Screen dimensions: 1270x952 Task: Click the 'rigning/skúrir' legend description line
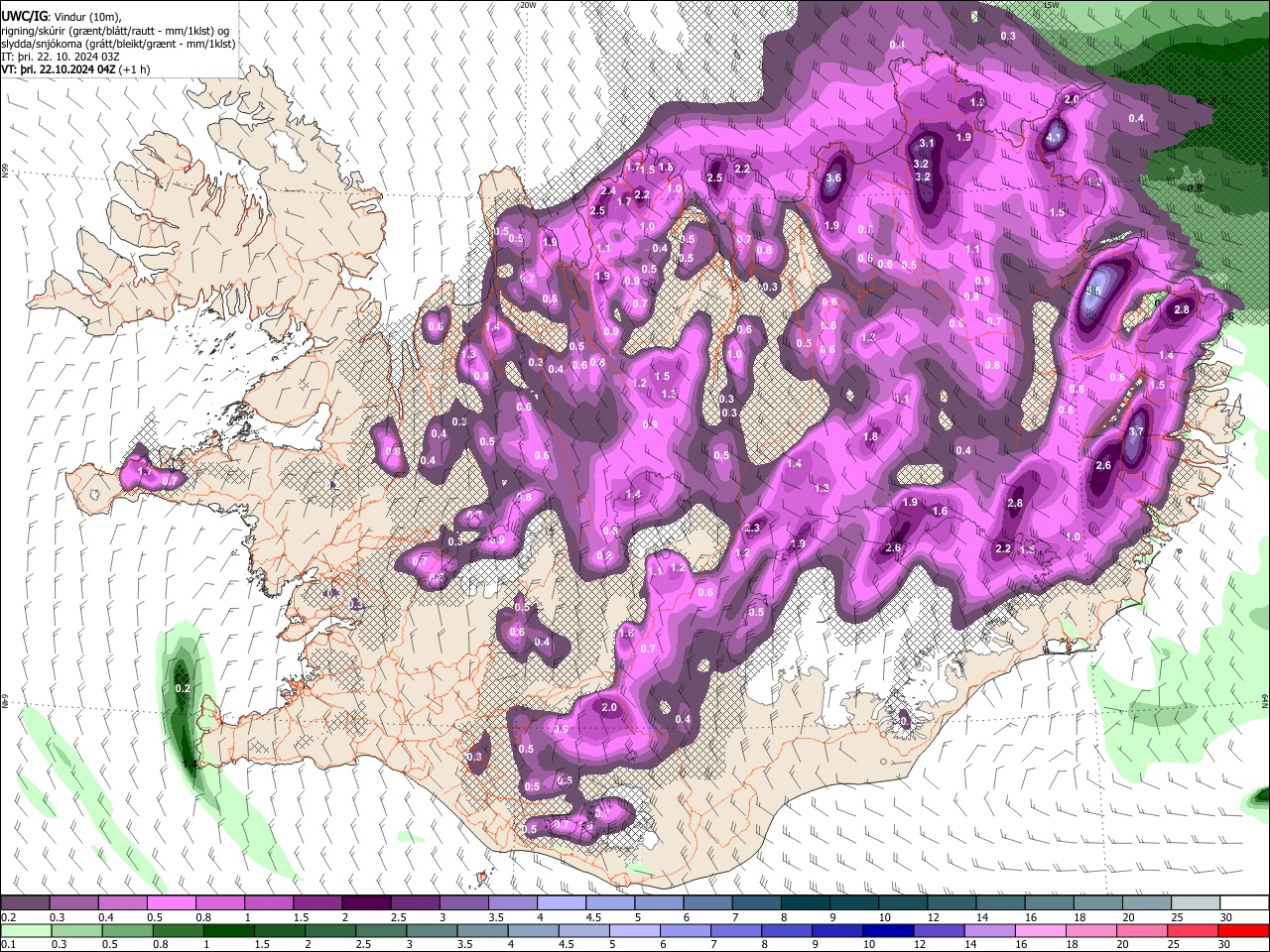point(117,30)
